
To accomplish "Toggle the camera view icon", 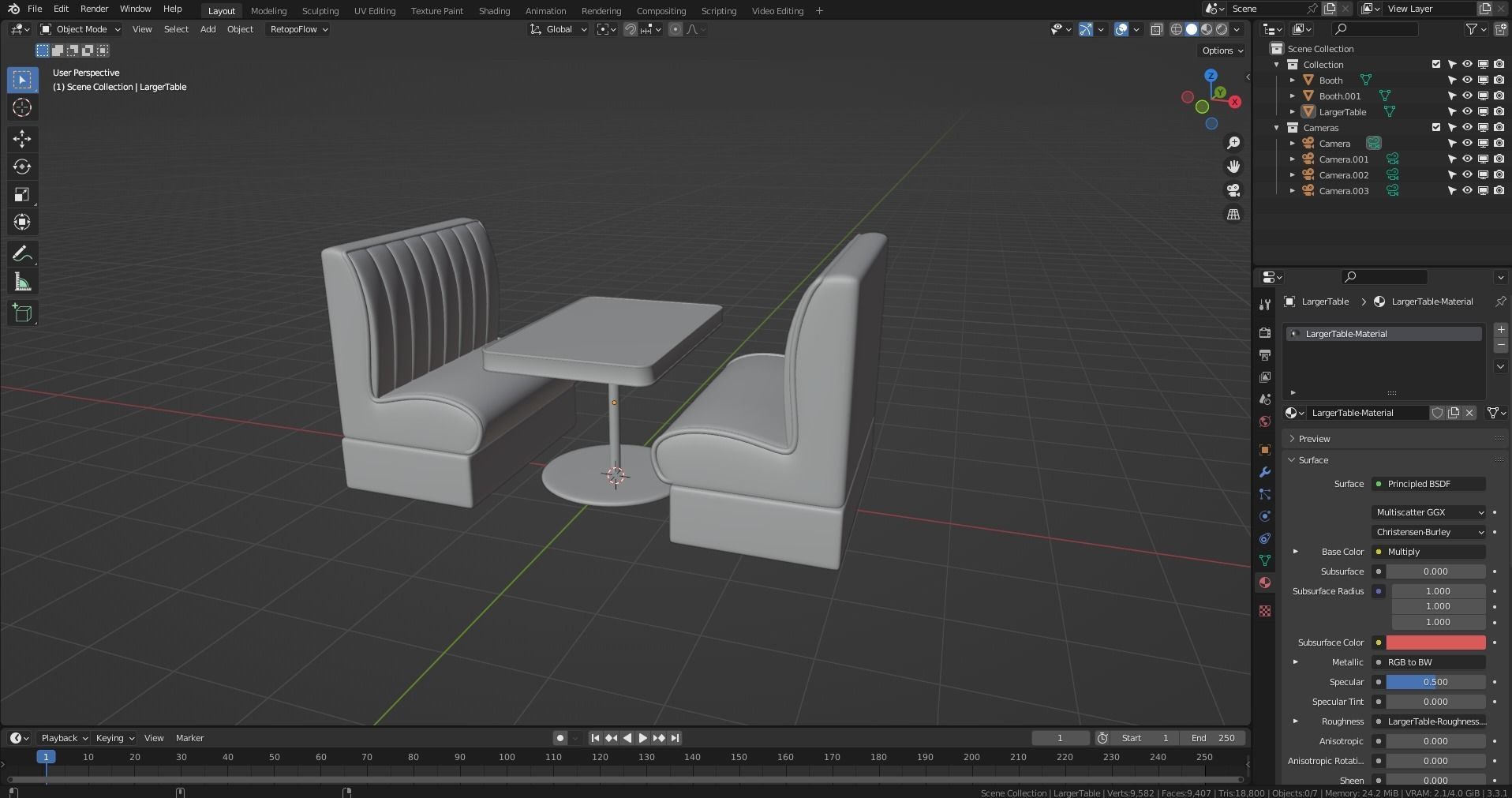I will [1233, 190].
